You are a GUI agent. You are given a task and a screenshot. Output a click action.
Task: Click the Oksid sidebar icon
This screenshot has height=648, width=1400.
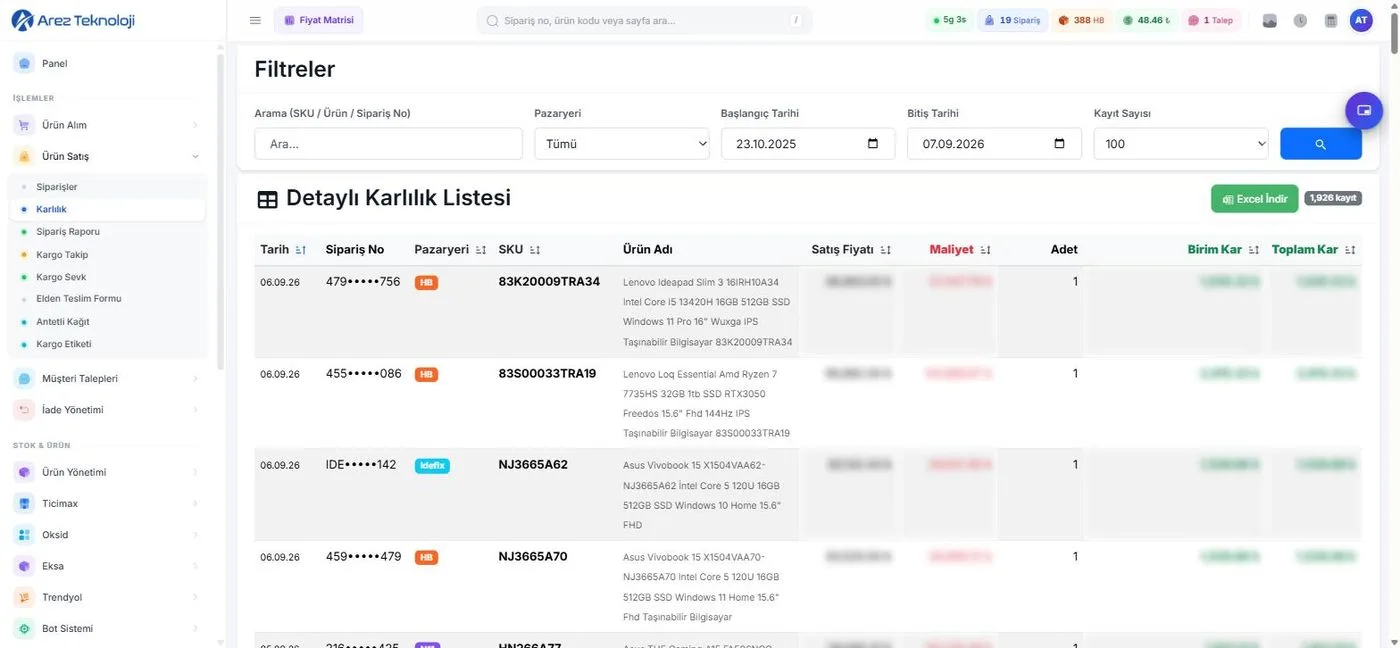(x=24, y=535)
